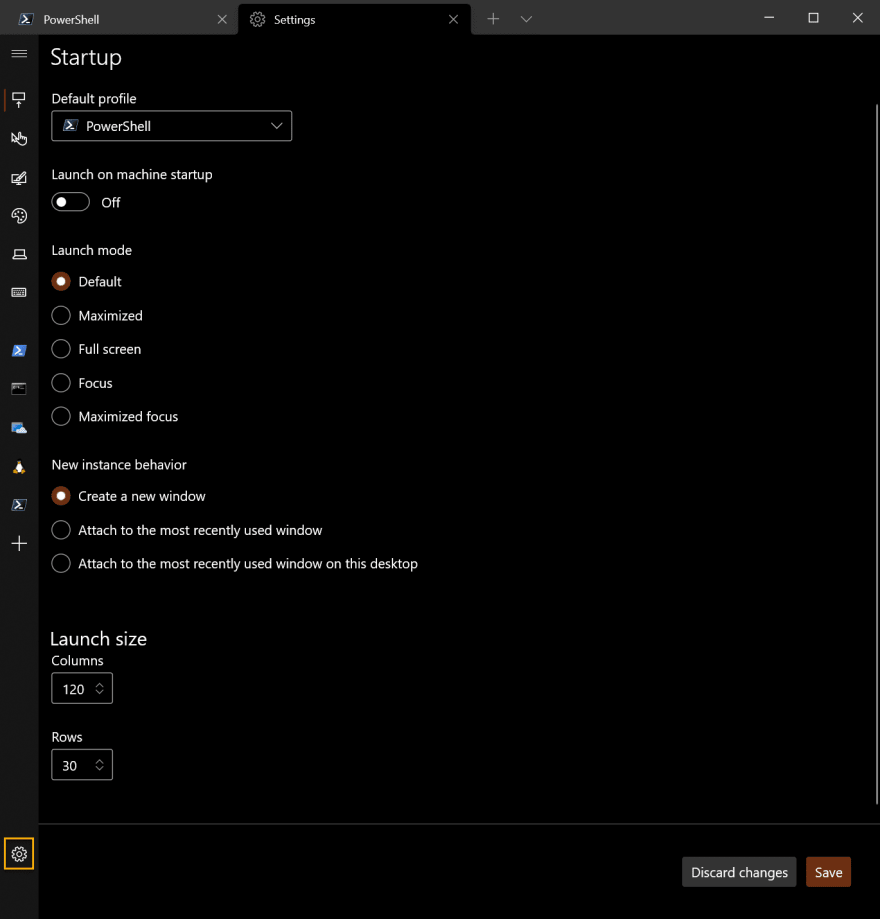Open the Actions keyboard icon
Image resolution: width=880 pixels, height=919 pixels.
coord(19,292)
